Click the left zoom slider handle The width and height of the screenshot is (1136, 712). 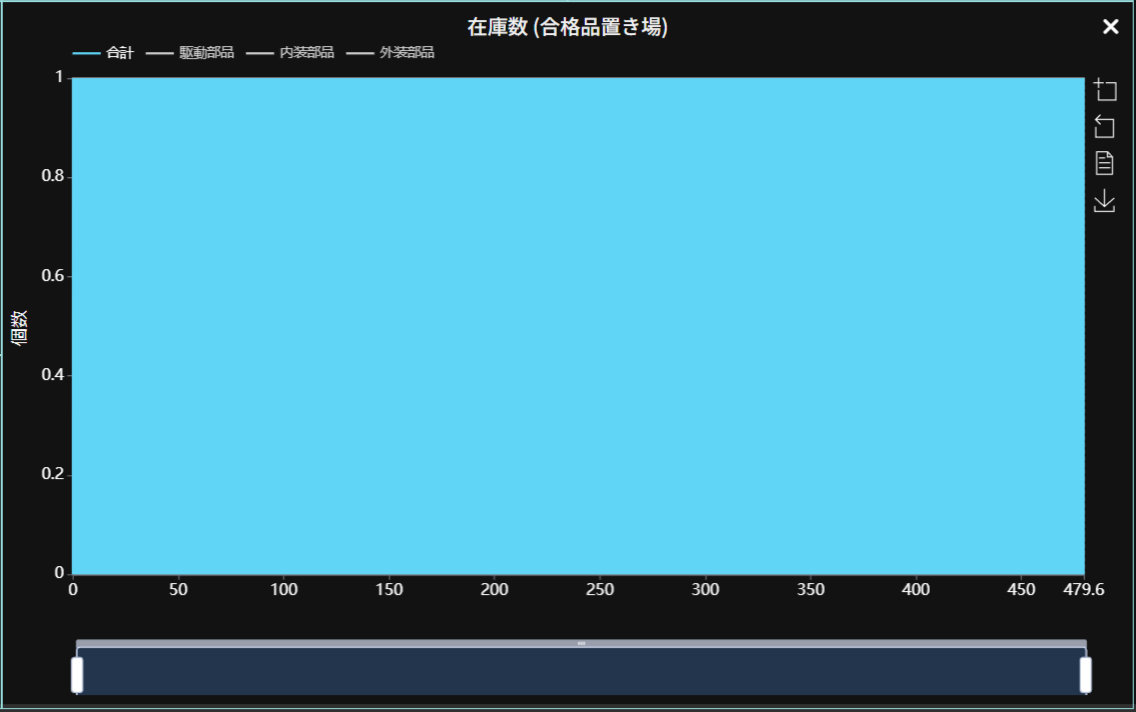pos(77,675)
